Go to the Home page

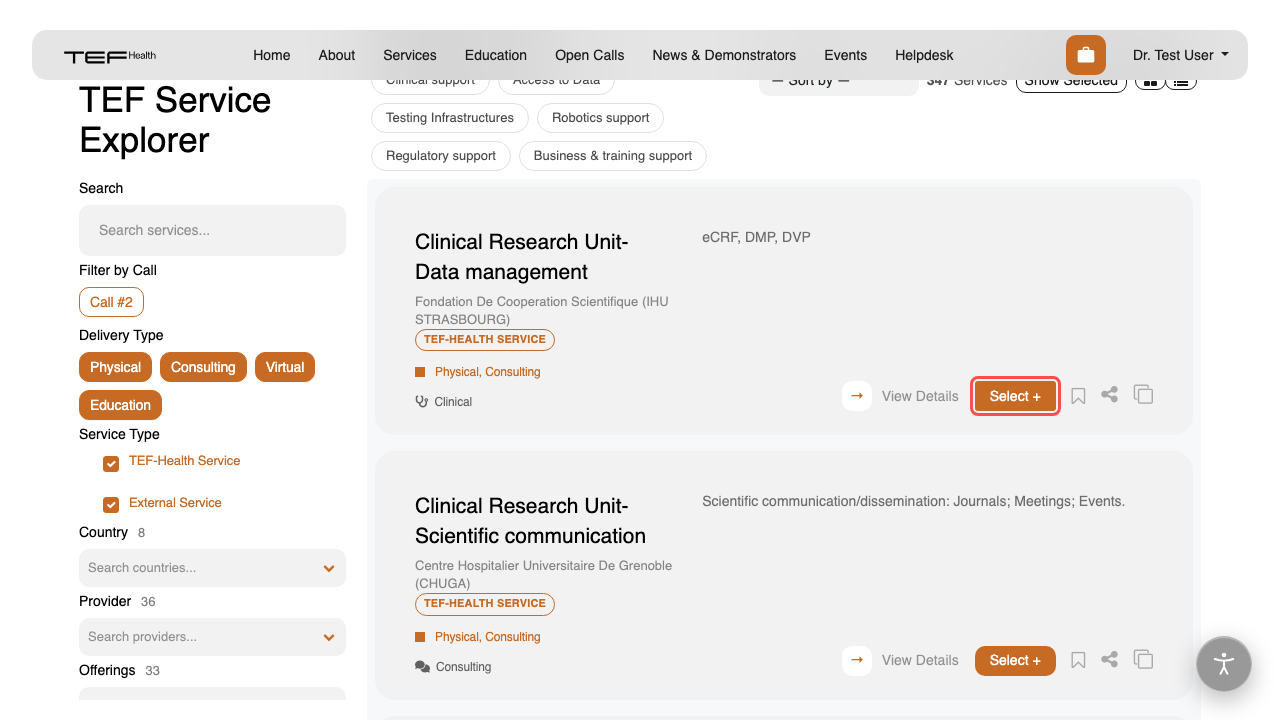pos(272,55)
